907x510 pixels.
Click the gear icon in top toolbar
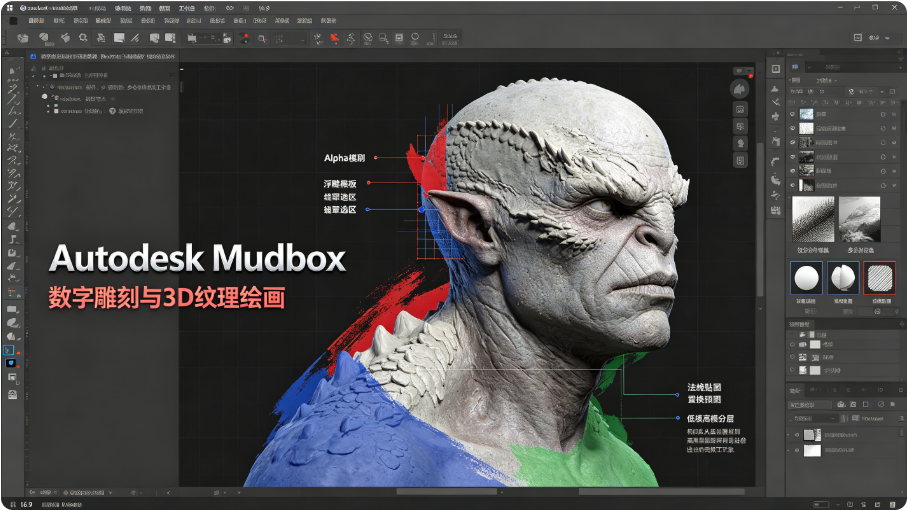(x=83, y=38)
